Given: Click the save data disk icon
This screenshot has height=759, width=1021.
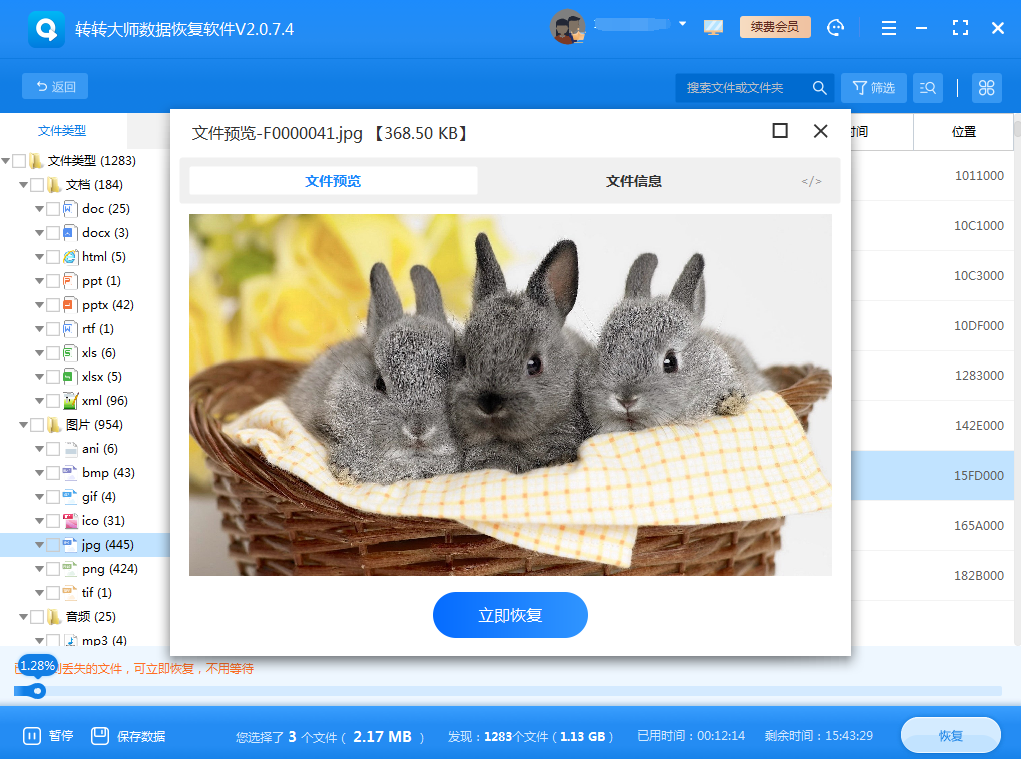Looking at the screenshot, I should tap(100, 736).
